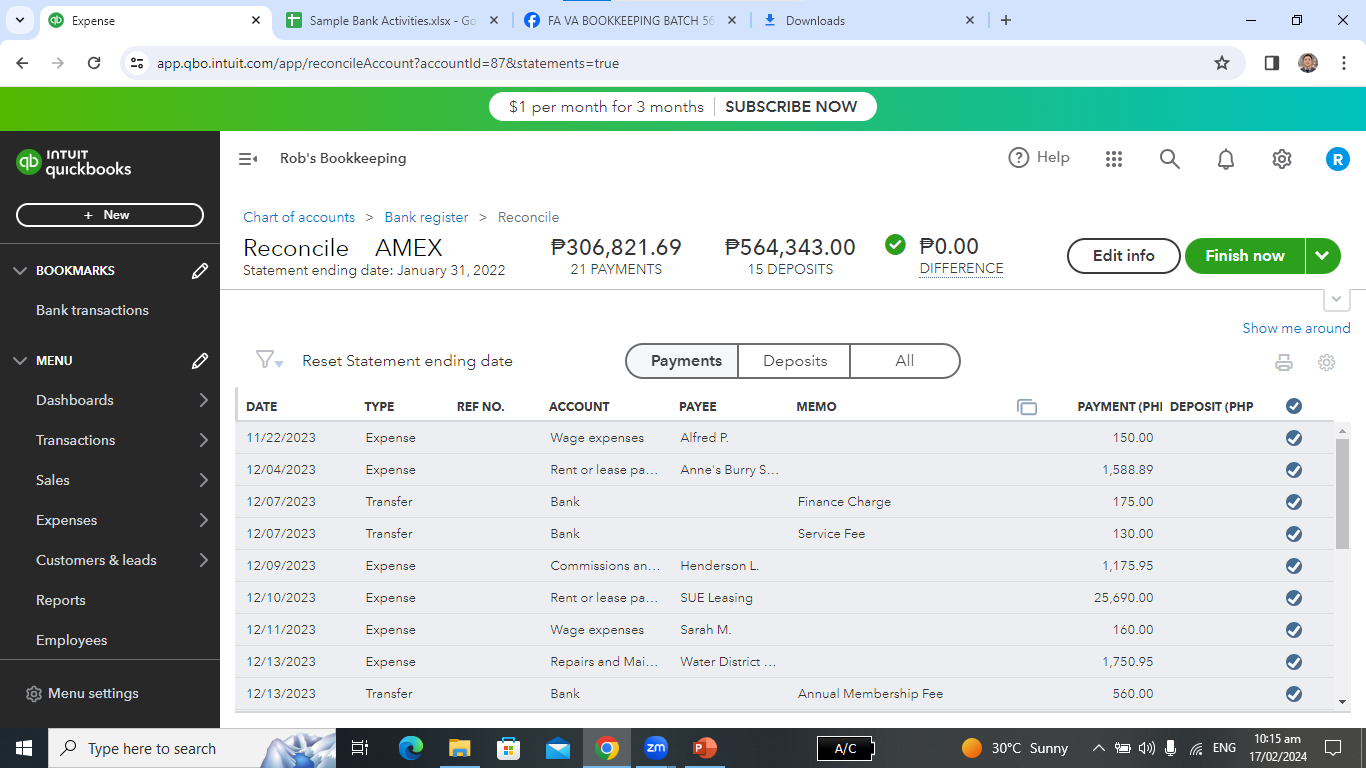Bookmark this page with star icon
Viewport: 1366px width, 768px height.
point(1222,63)
